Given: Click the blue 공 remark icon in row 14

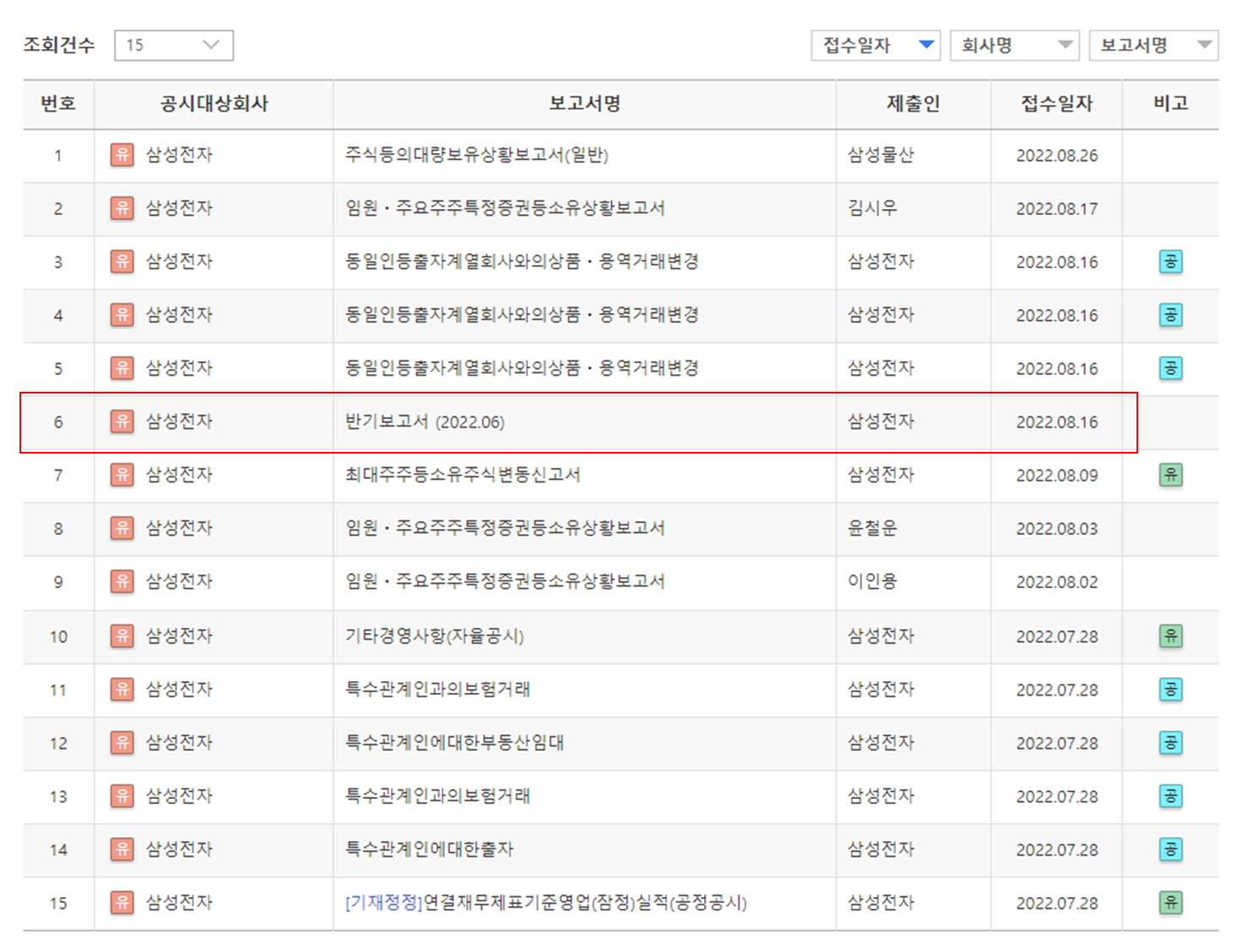Looking at the screenshot, I should tap(1170, 850).
